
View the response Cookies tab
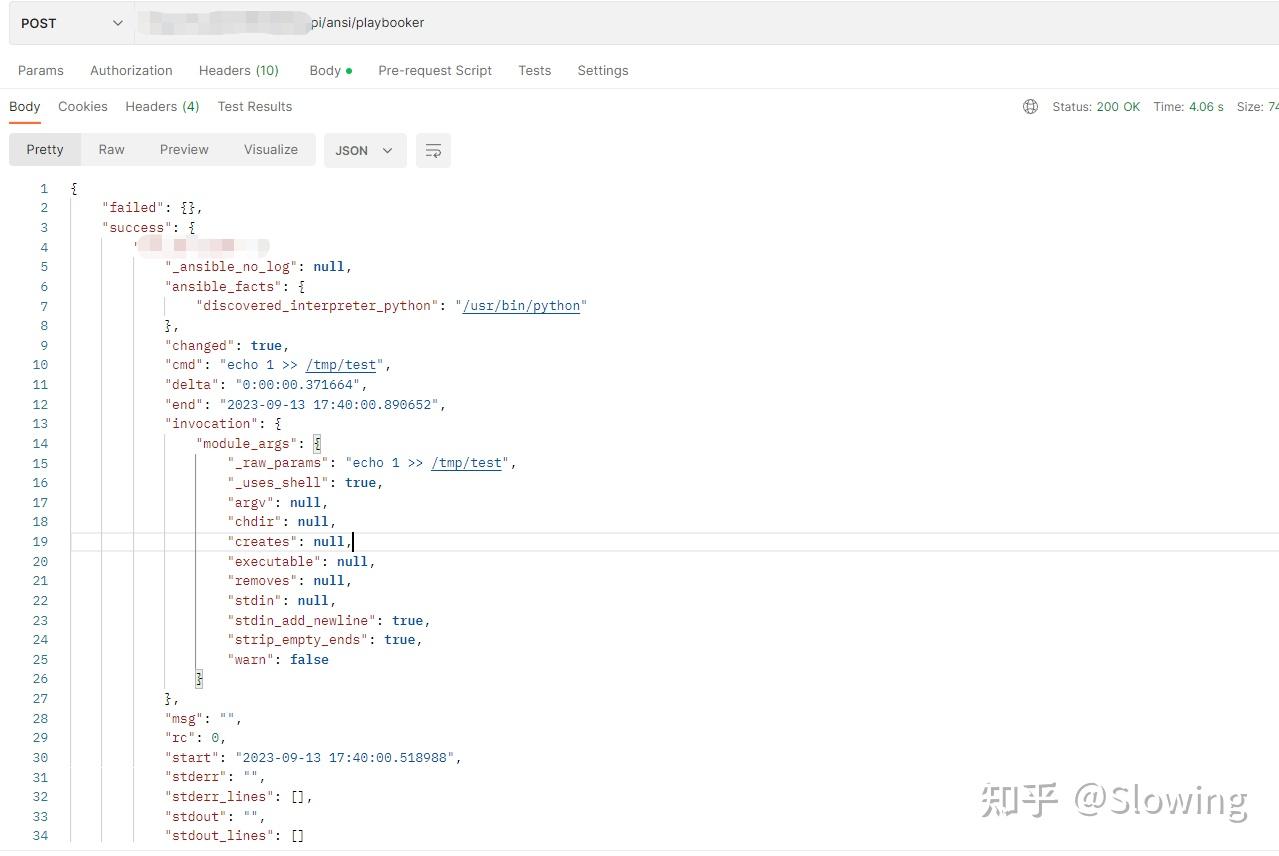[x=82, y=106]
